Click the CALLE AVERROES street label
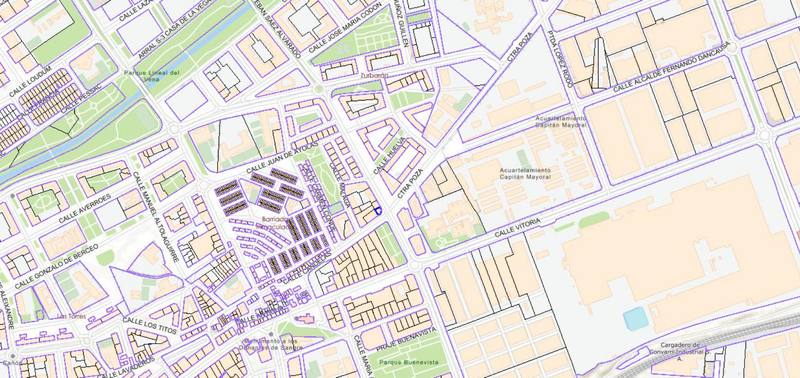 click(84, 208)
